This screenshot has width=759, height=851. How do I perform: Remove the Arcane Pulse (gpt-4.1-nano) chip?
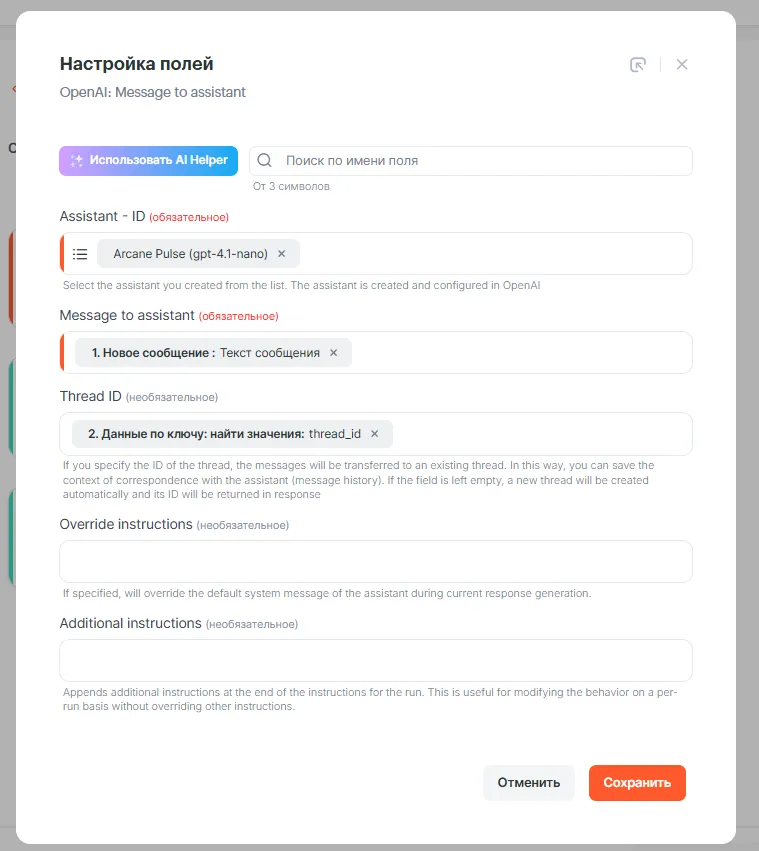[x=282, y=254]
